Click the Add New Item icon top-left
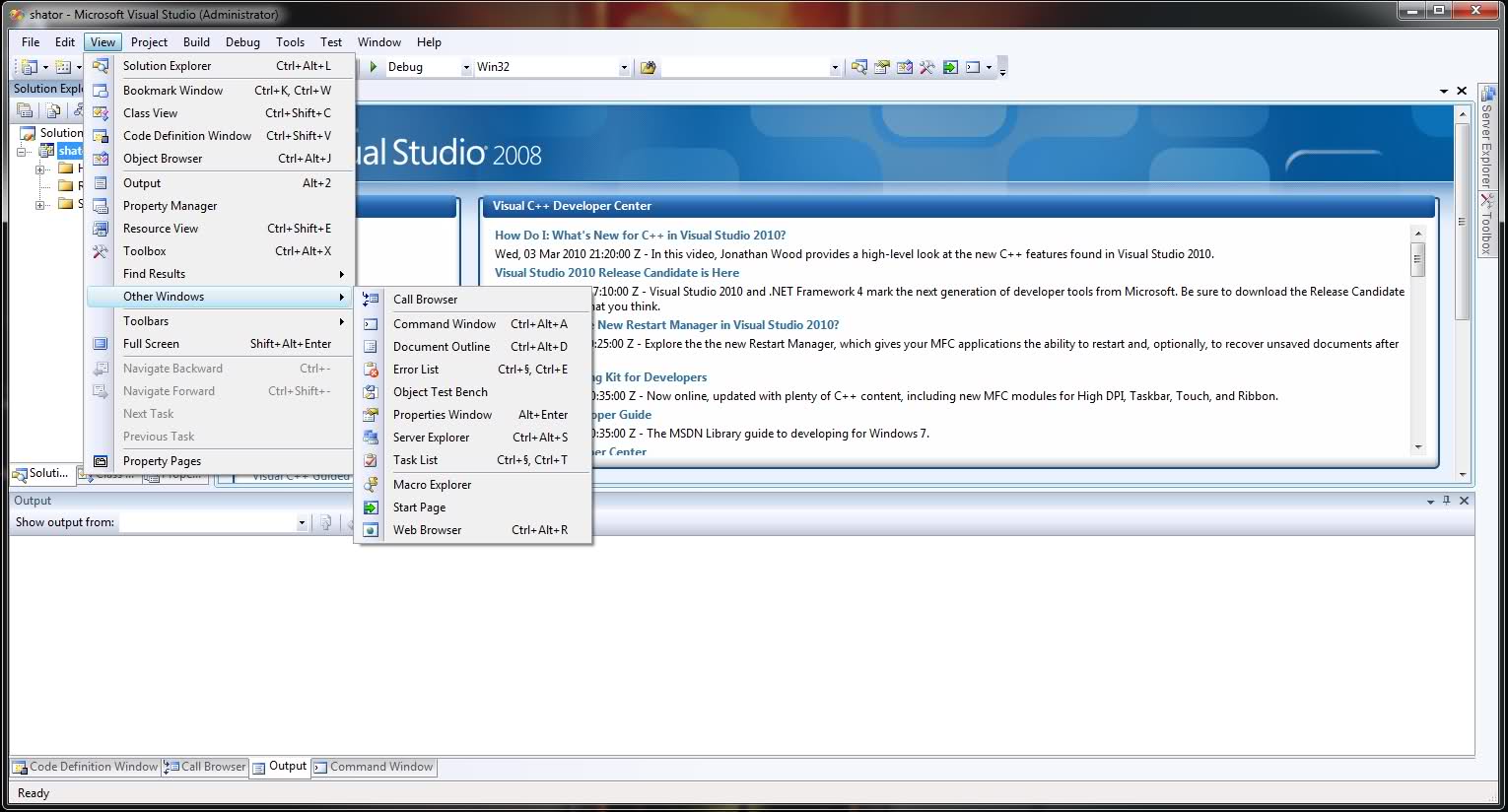Screen dimensions: 1508x812 click(x=61, y=66)
